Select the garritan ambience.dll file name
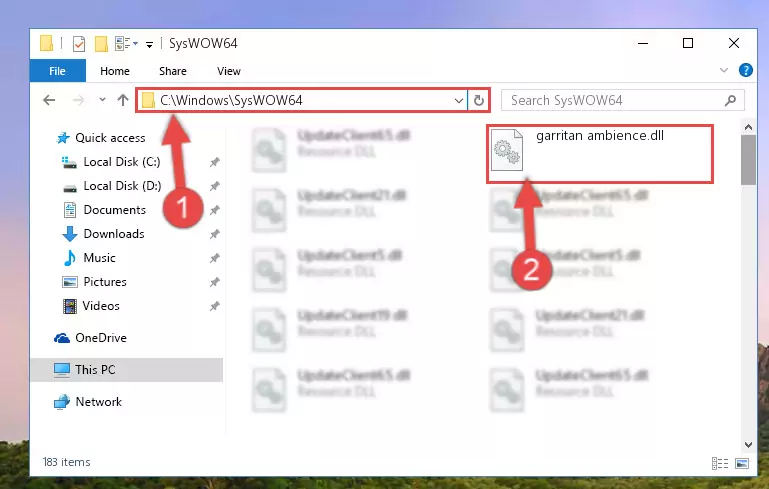Image resolution: width=769 pixels, height=489 pixels. [600, 136]
